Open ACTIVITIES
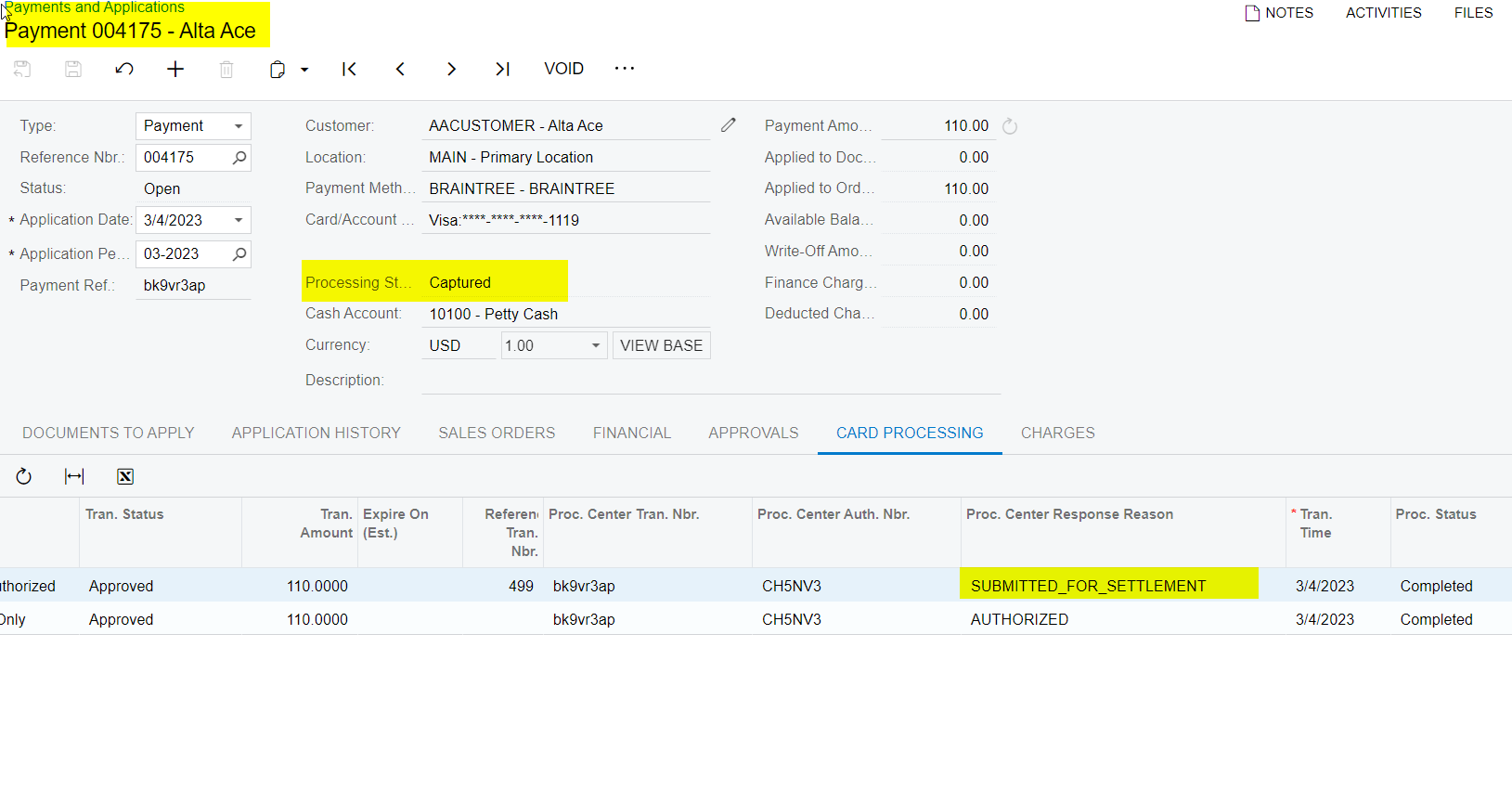The image size is (1512, 790). (x=1383, y=13)
